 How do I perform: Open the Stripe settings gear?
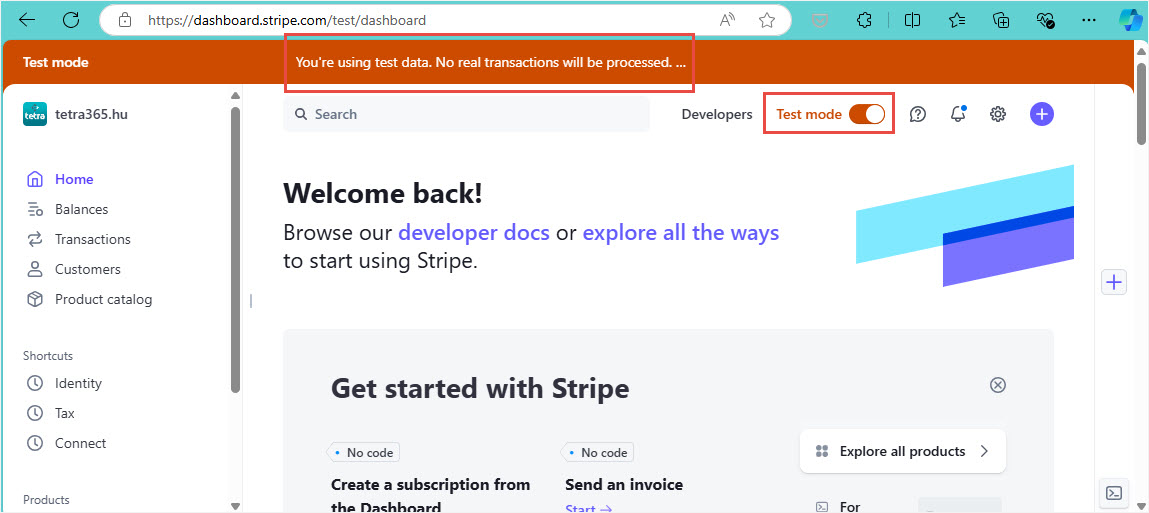997,114
